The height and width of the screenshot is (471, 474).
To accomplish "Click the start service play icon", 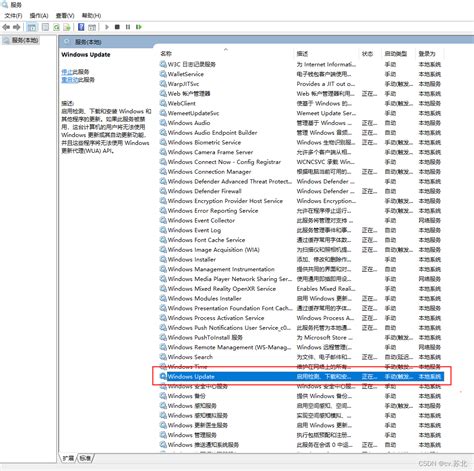I will tap(107, 27).
